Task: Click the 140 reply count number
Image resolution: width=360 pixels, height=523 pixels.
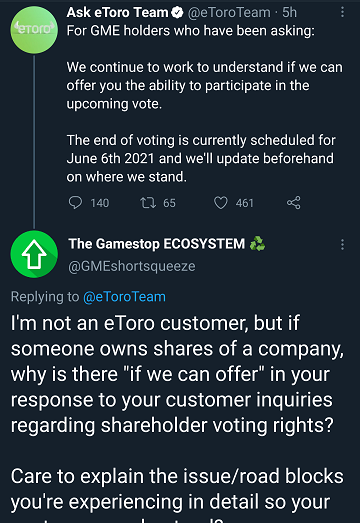Action: coord(100,203)
